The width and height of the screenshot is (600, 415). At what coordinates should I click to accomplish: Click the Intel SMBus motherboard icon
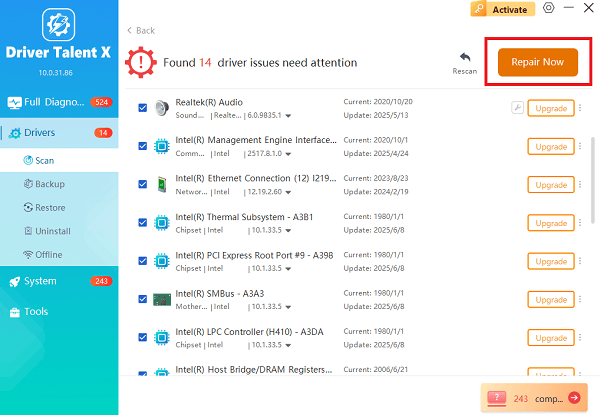pos(162,298)
